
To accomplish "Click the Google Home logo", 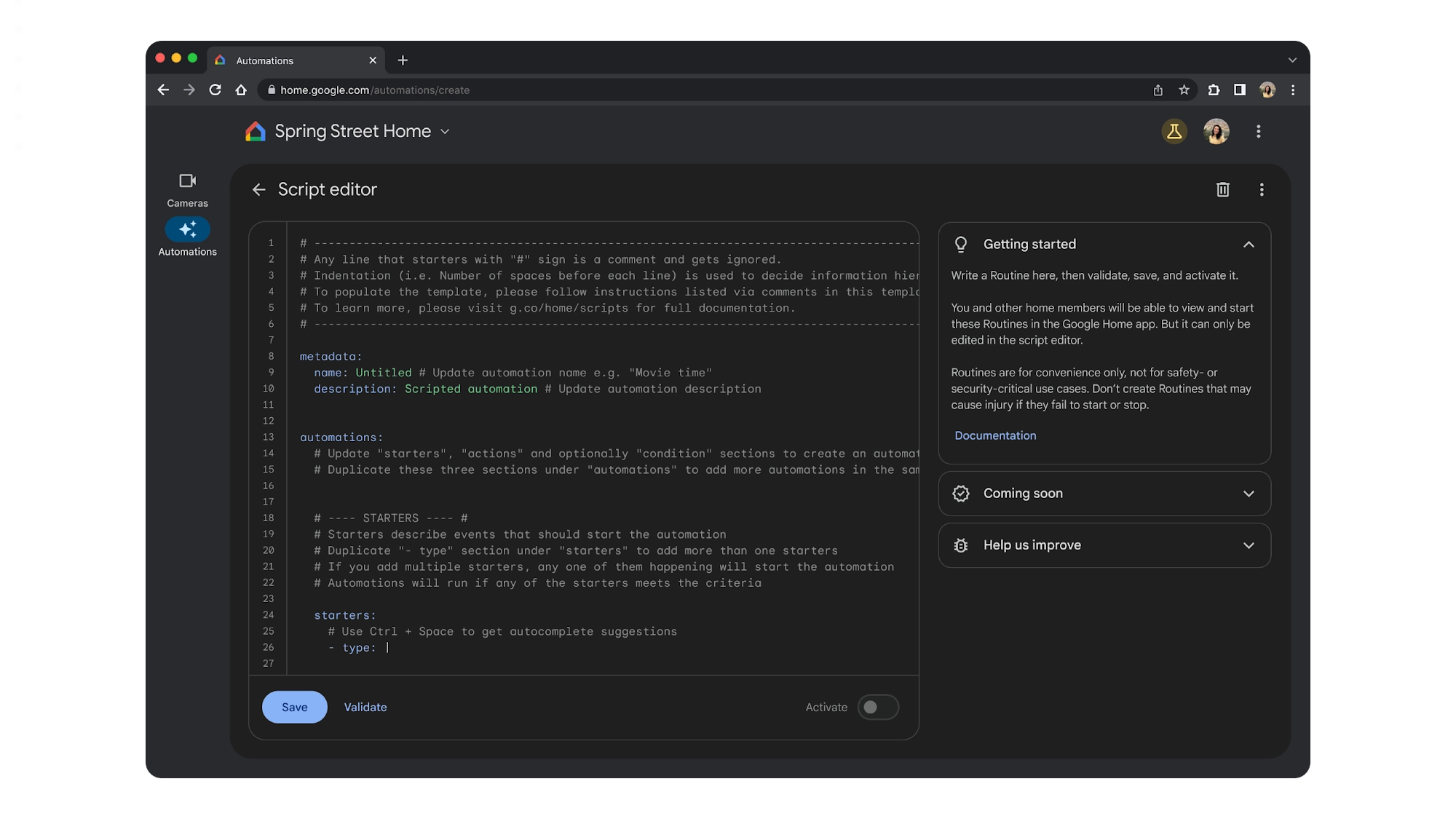I will (x=256, y=132).
